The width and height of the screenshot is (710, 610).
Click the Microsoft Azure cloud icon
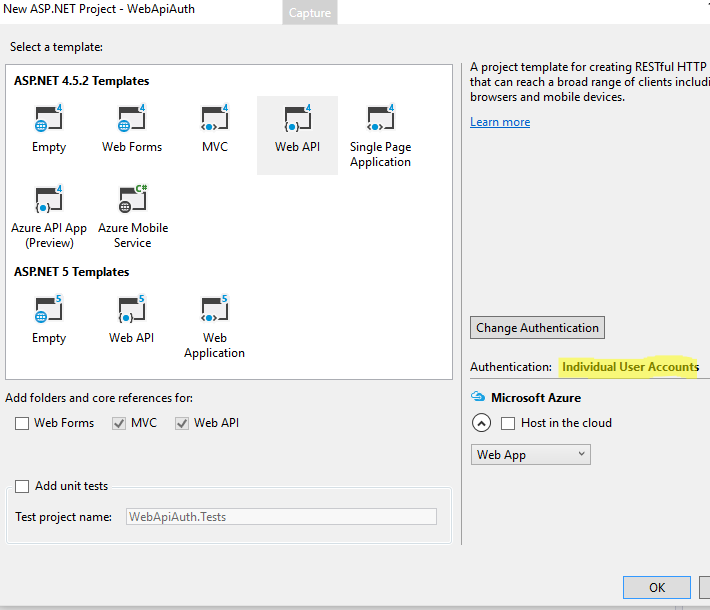click(x=478, y=397)
